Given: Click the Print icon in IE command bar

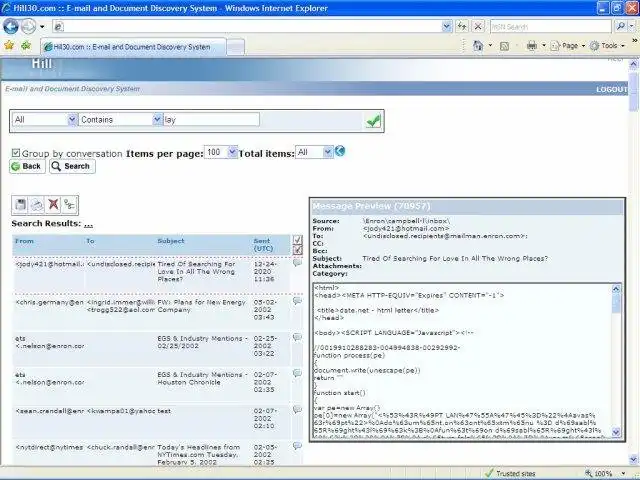Looking at the screenshot, I should 532,46.
